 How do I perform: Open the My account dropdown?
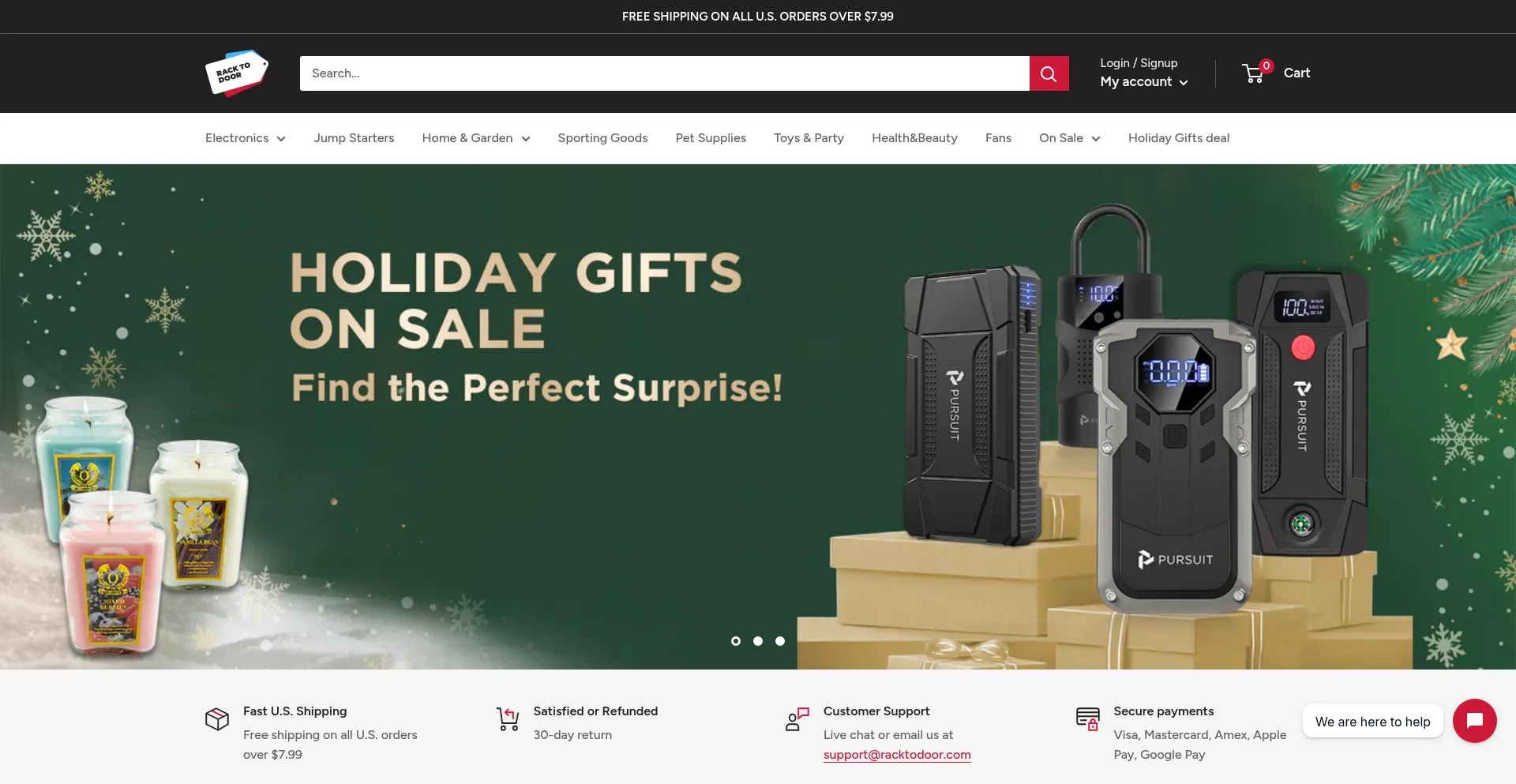tap(1144, 82)
